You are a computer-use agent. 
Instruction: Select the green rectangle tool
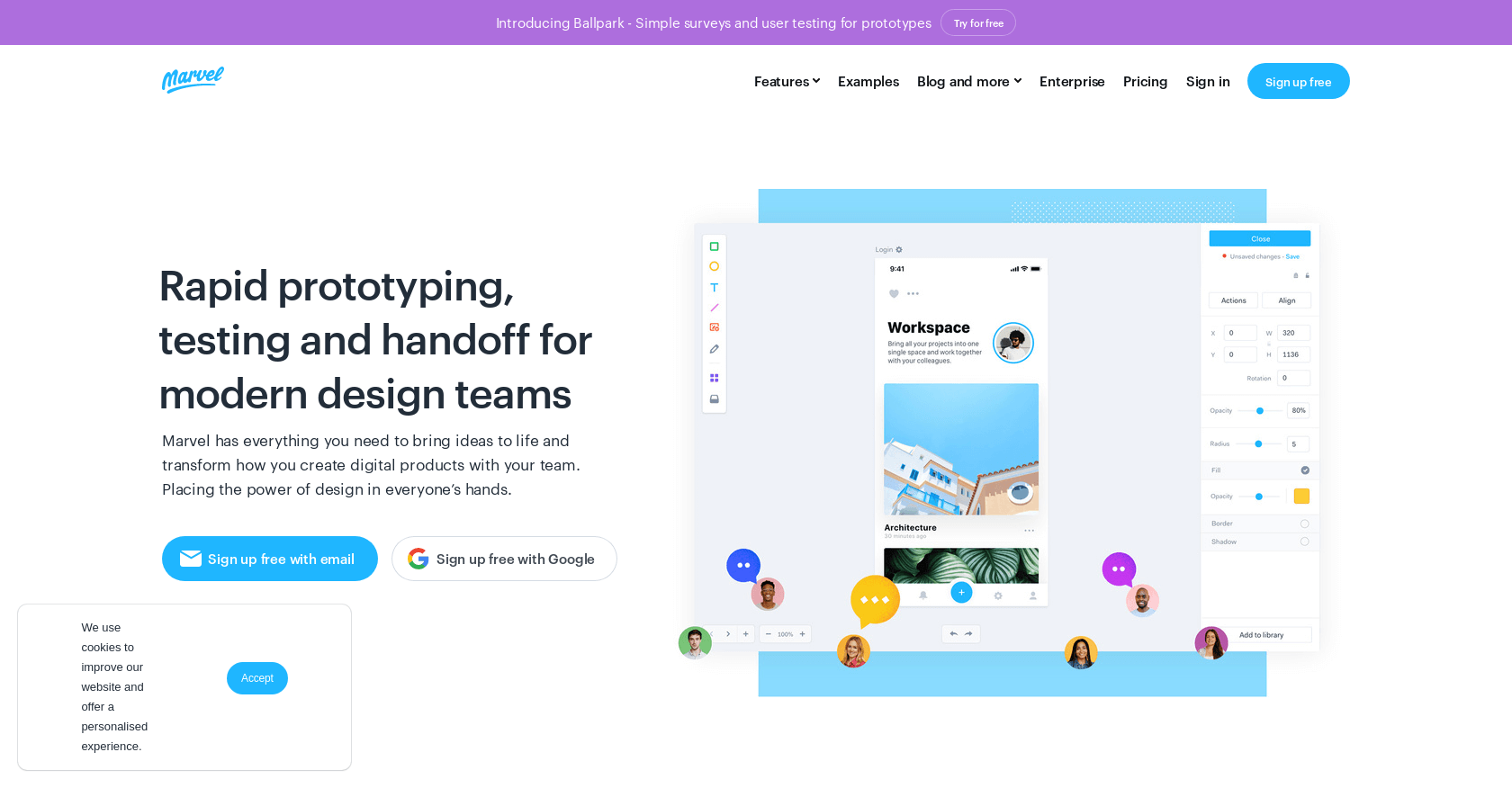click(x=715, y=246)
